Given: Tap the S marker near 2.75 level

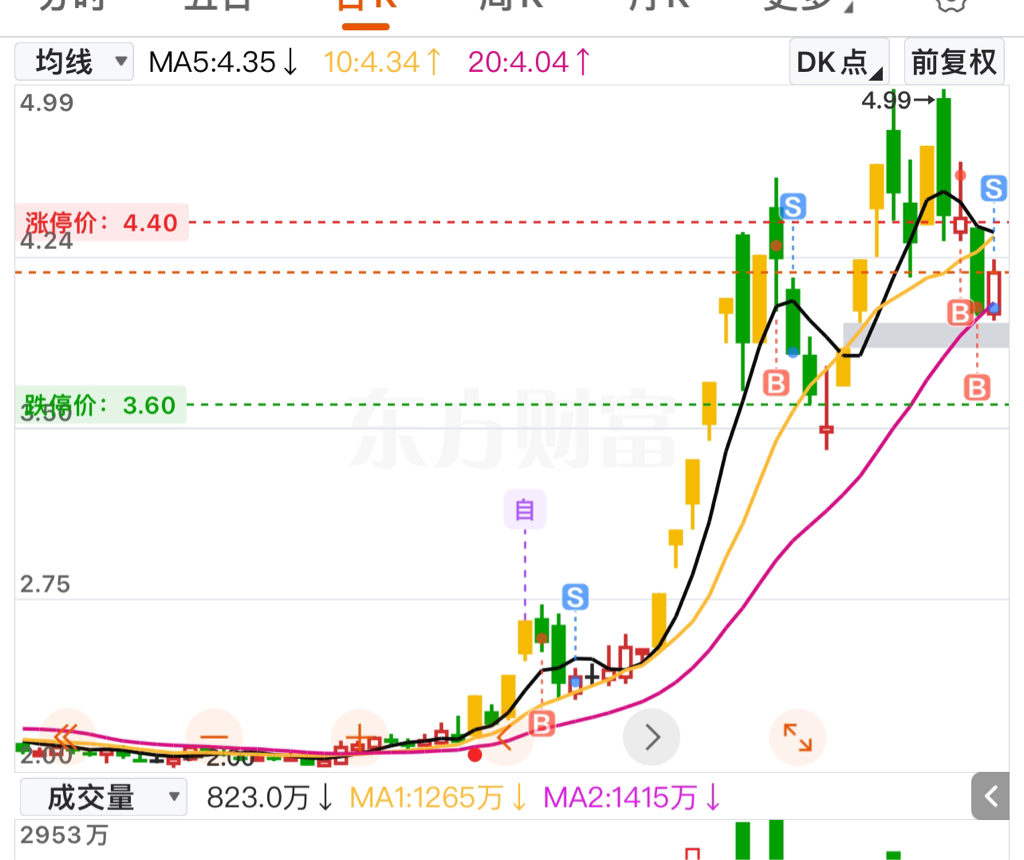Looking at the screenshot, I should pyautogui.click(x=575, y=597).
